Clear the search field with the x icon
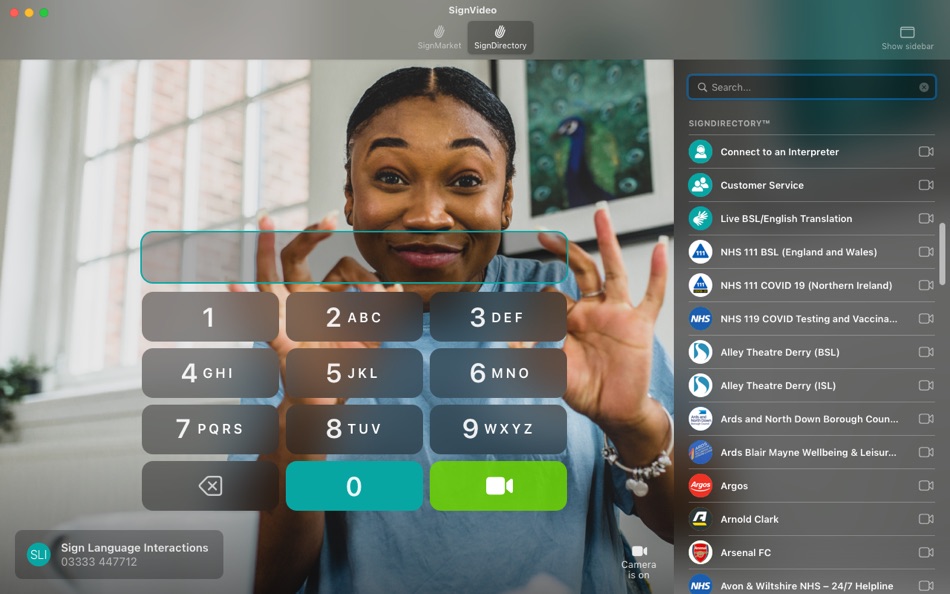950x594 pixels. 923,87
